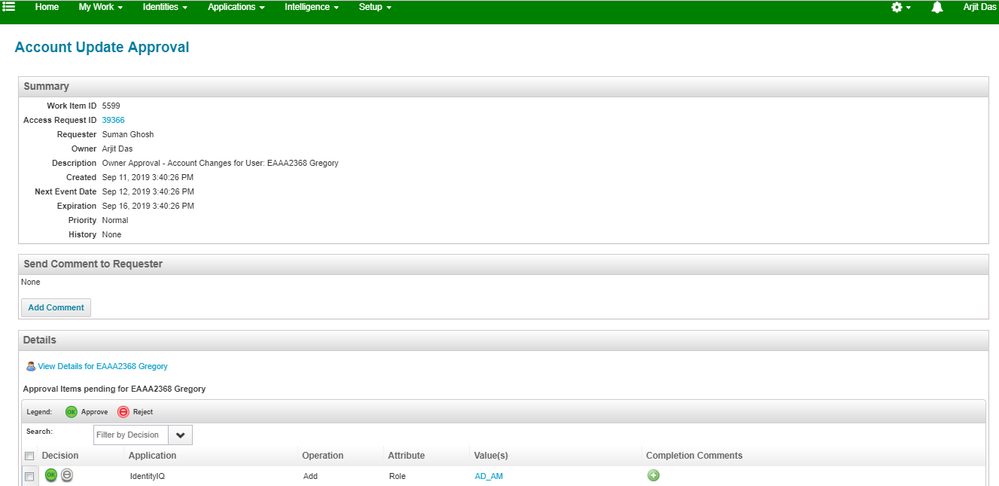Open the Intelligence menu
999x486 pixels.
click(x=311, y=7)
